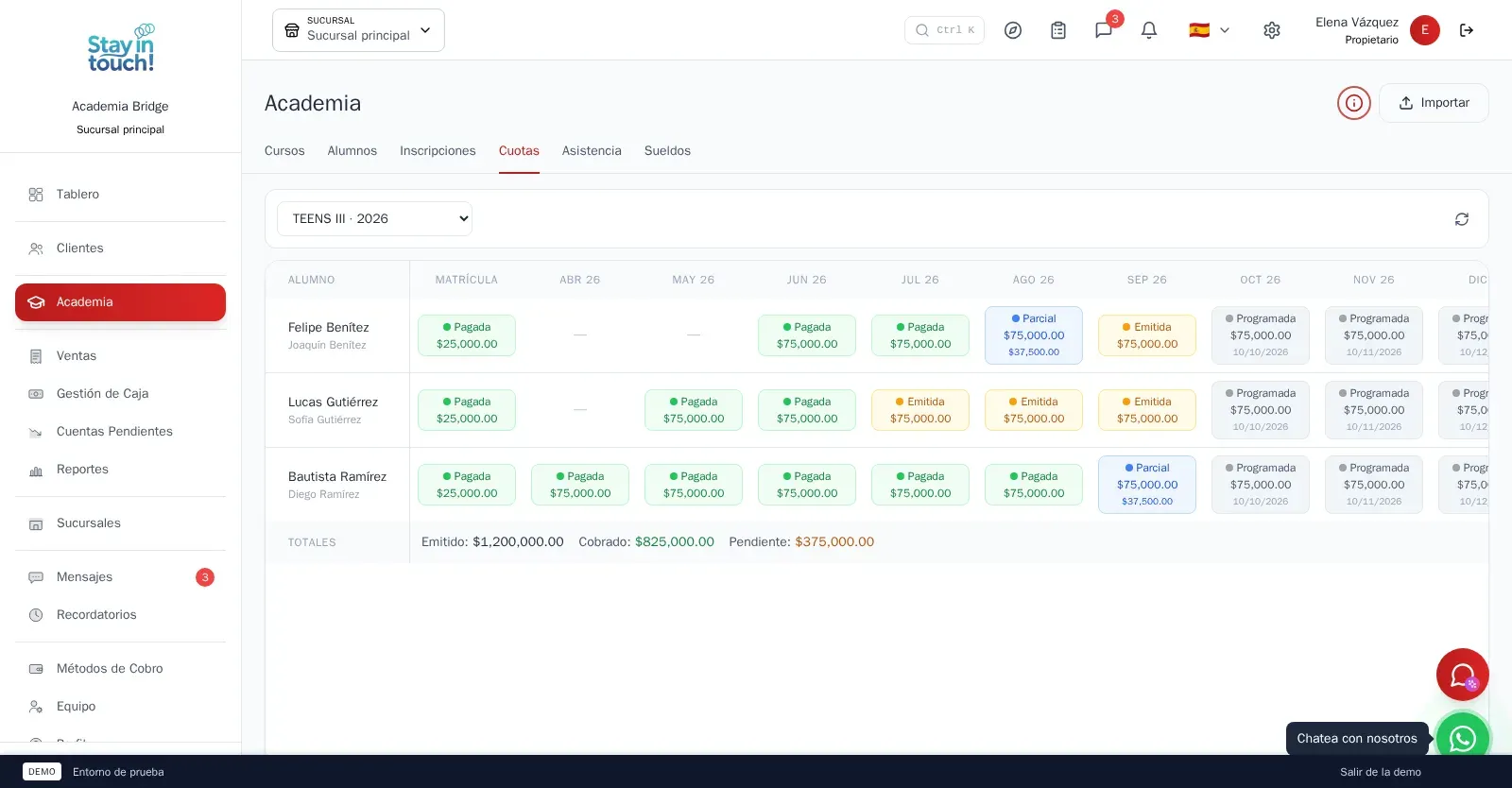Open the Sucursal principal branch selector
The image size is (1512, 788).
pyautogui.click(x=358, y=30)
